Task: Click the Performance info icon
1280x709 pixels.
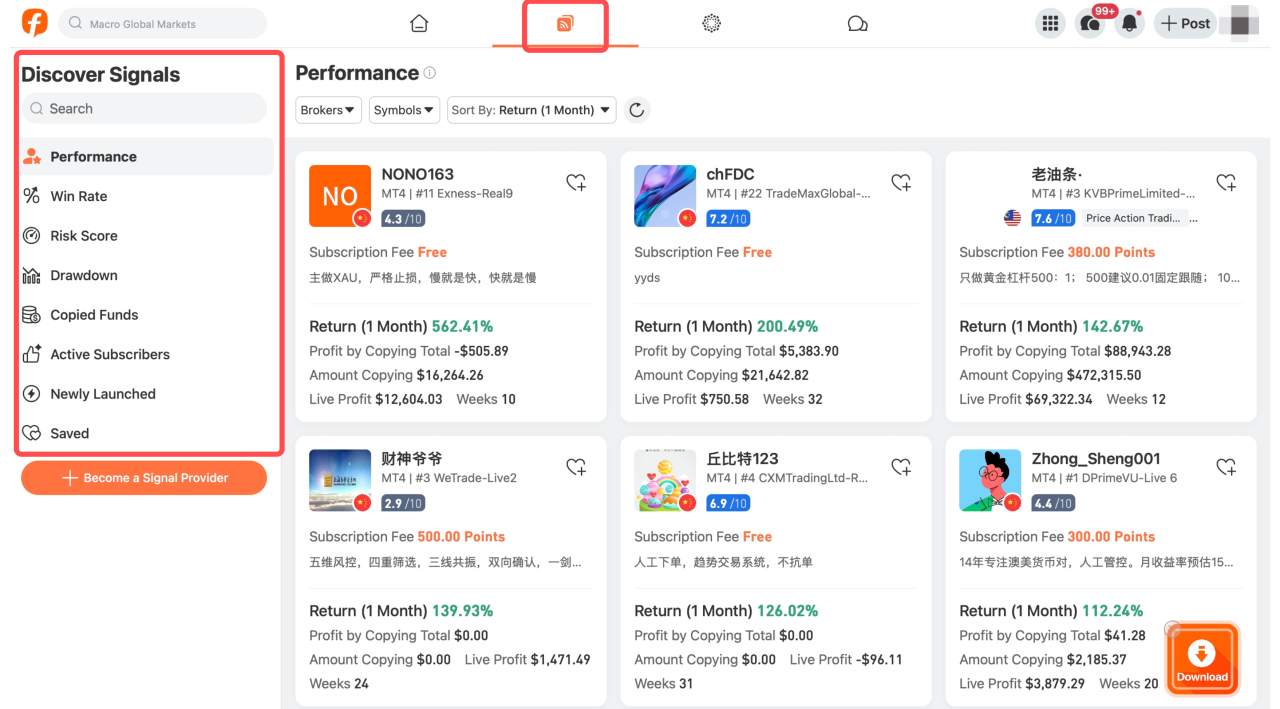Action: 430,73
